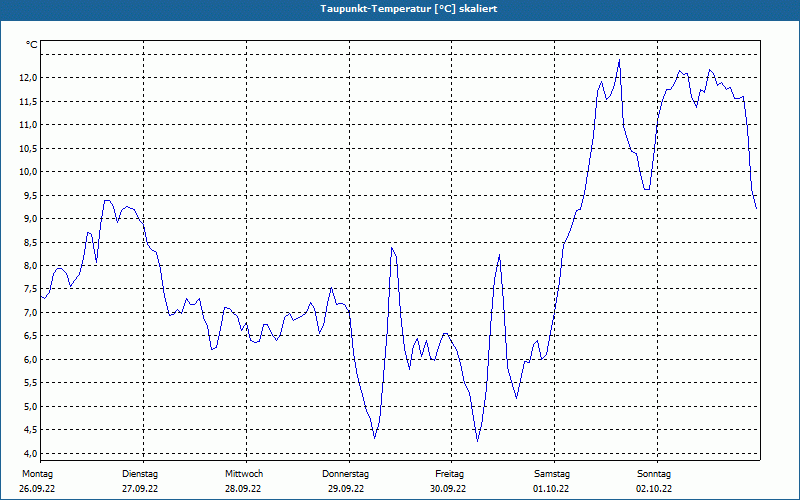The image size is (800, 500).
Task: Click the °C unit label
Action: (x=32, y=45)
